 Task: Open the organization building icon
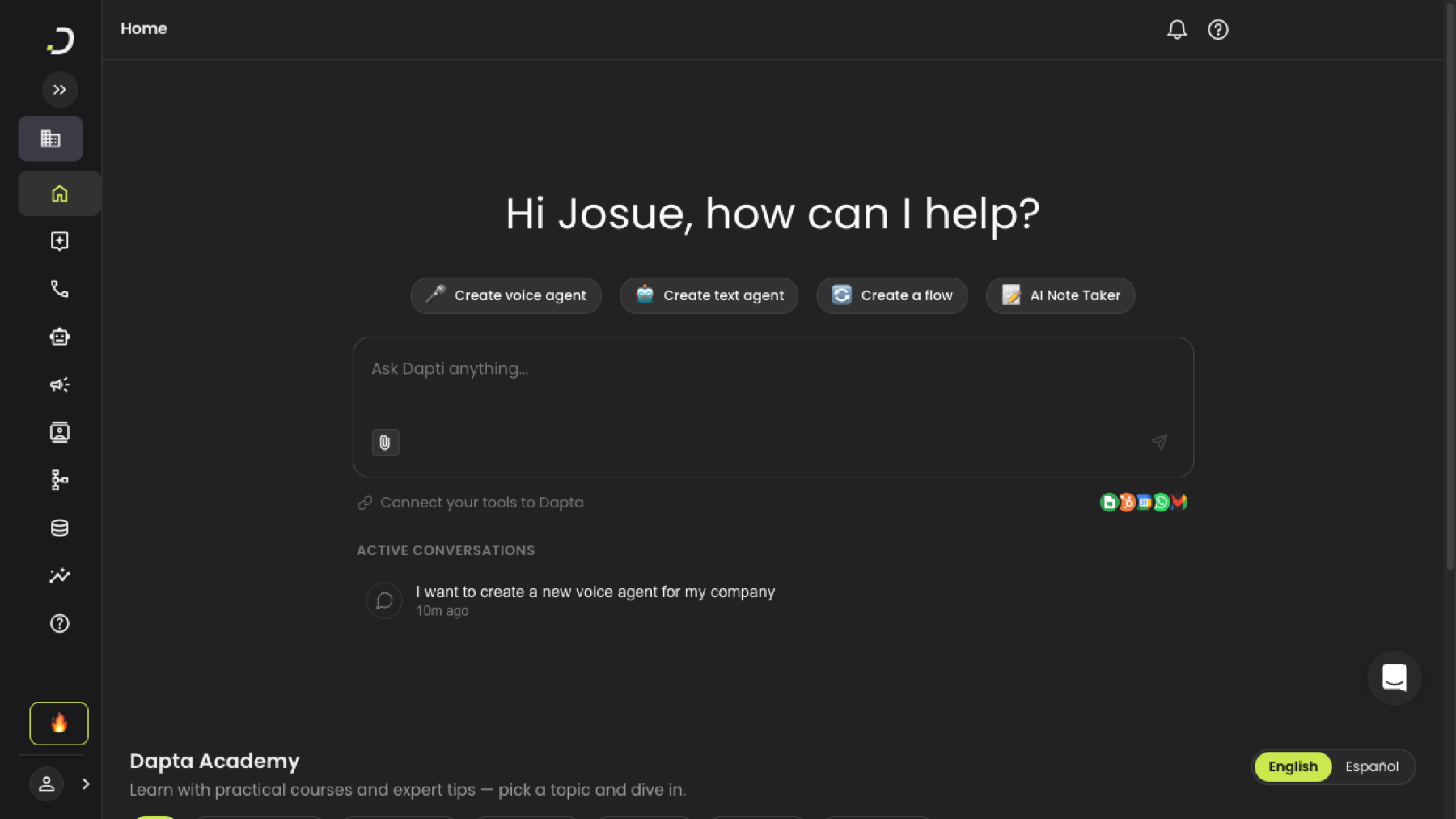[x=51, y=138]
